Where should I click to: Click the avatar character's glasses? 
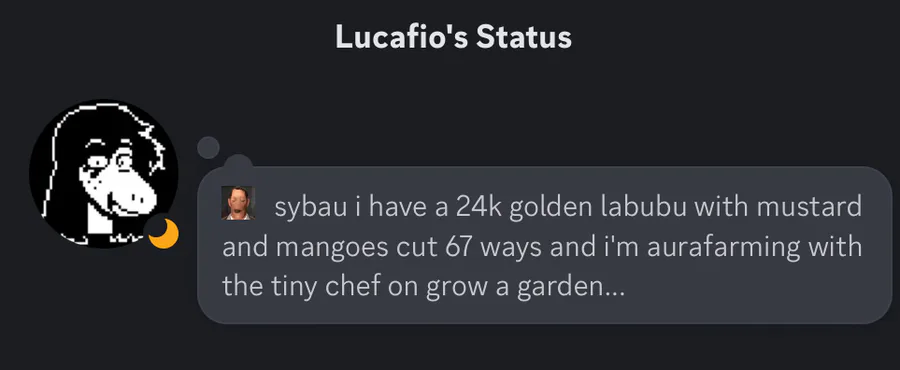point(108,162)
